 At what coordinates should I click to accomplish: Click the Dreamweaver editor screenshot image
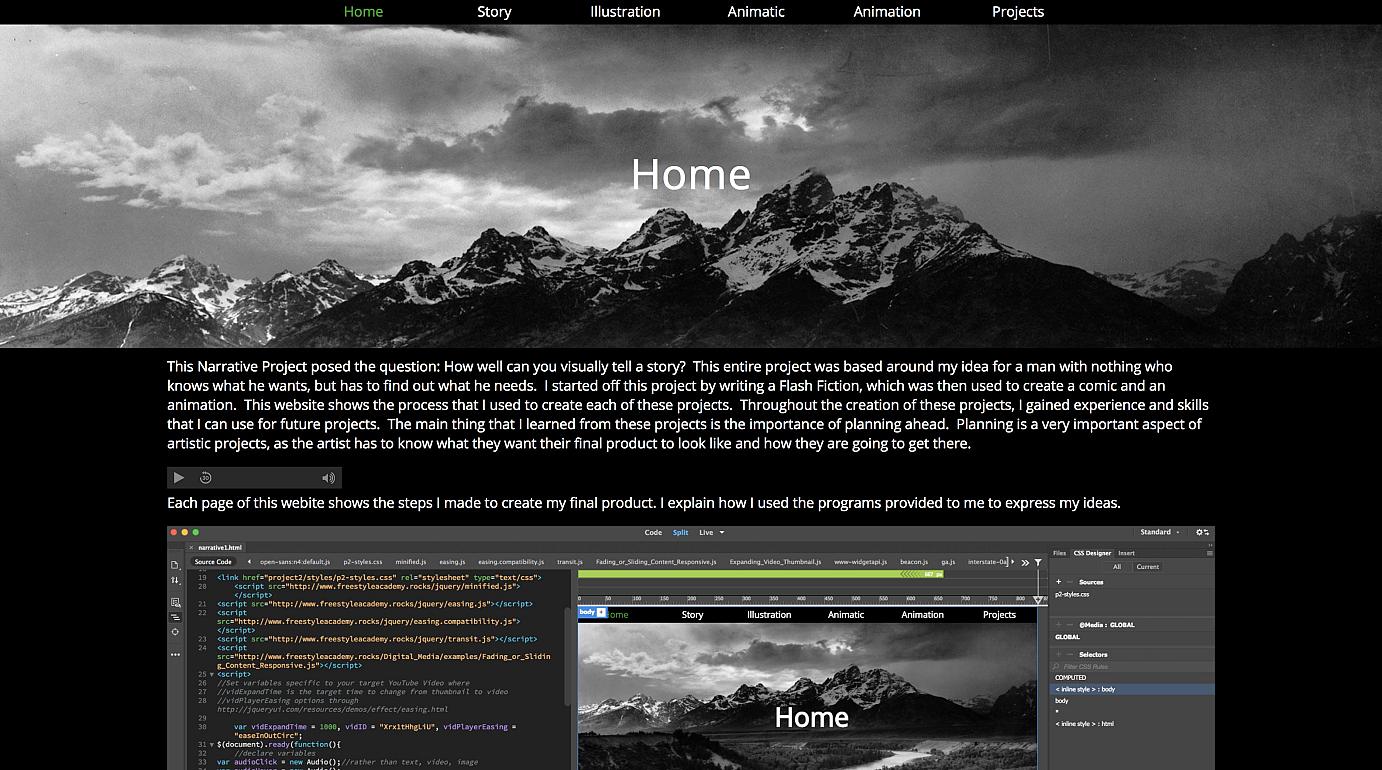tap(690, 647)
